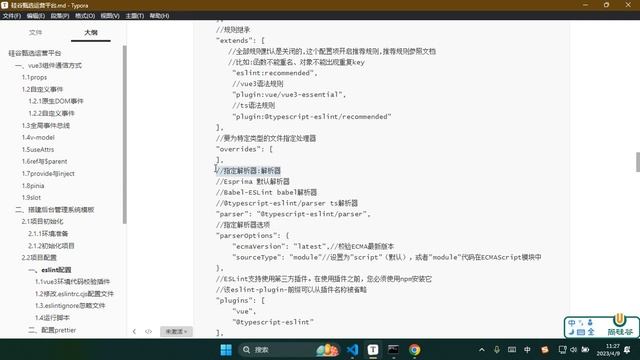Open outline entry 1.1props
This screenshot has width=640, height=360.
coord(34,77)
